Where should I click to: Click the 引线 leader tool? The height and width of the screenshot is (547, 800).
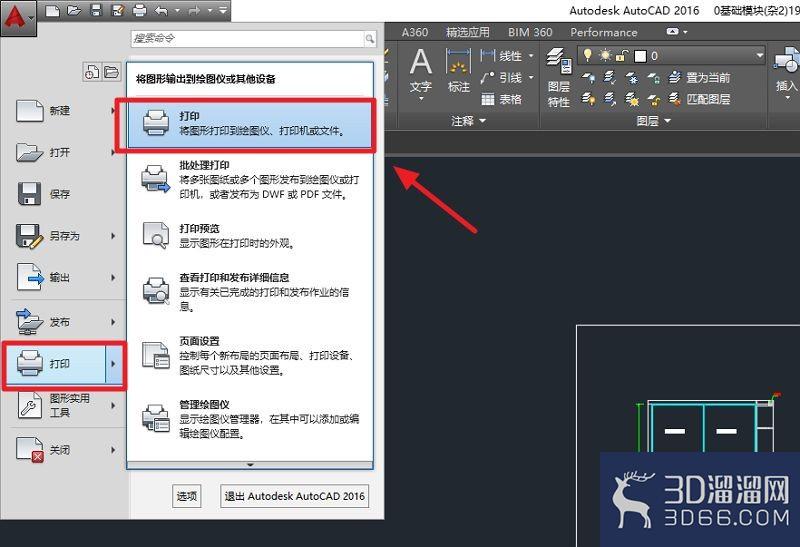point(502,78)
